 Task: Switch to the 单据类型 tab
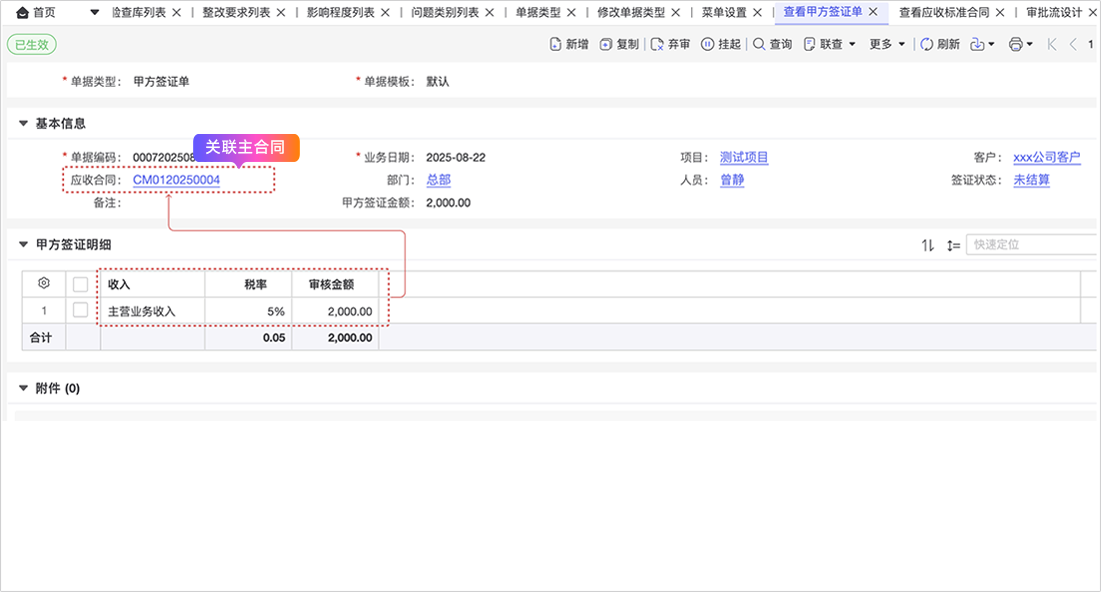(x=537, y=13)
